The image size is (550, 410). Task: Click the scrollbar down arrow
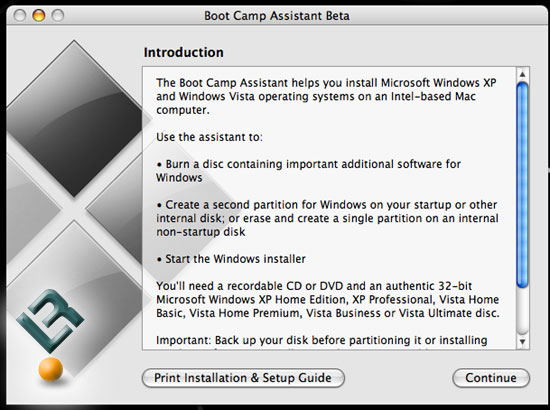coord(522,342)
